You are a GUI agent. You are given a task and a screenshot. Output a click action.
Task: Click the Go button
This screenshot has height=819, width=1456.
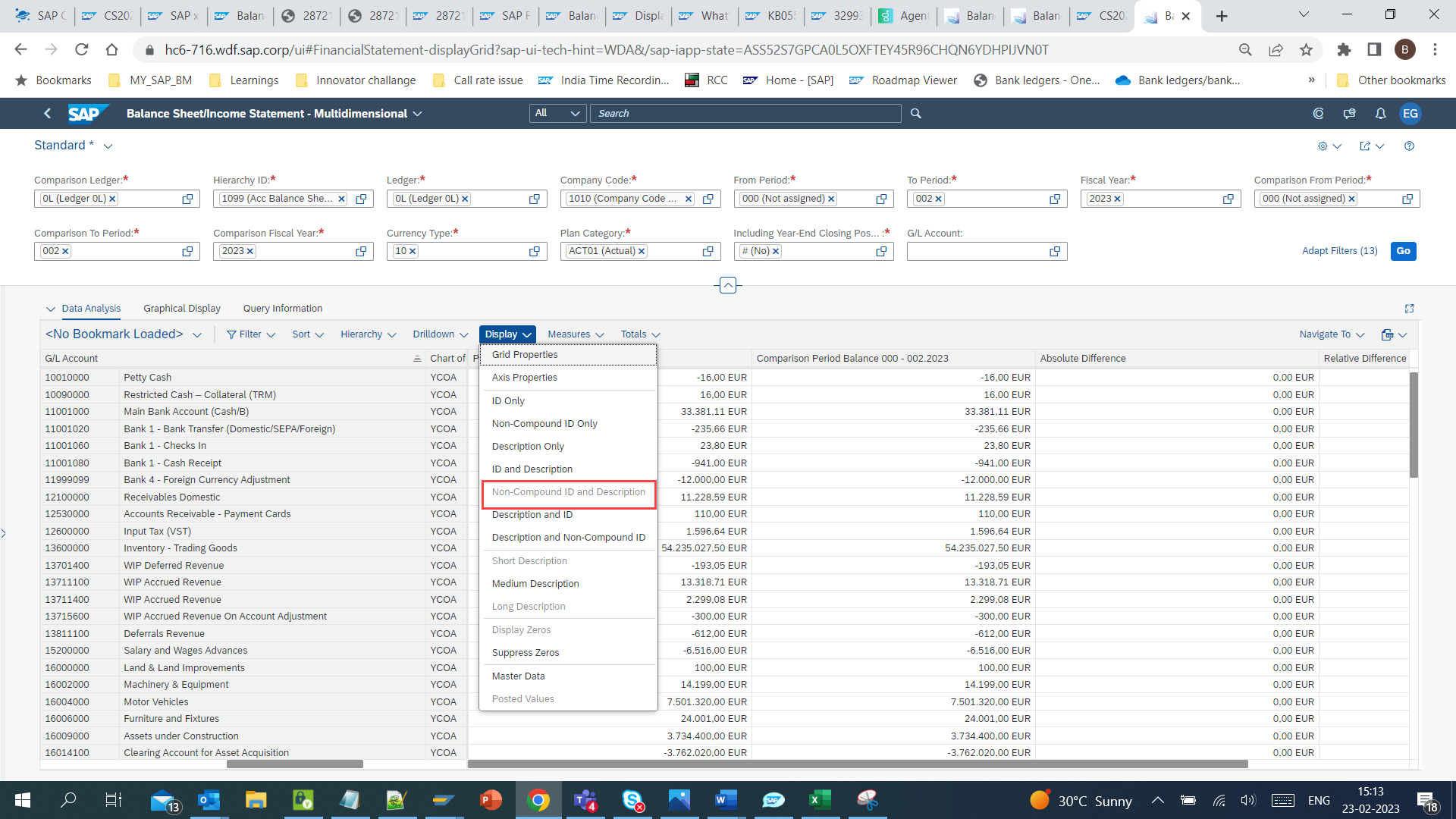point(1404,251)
